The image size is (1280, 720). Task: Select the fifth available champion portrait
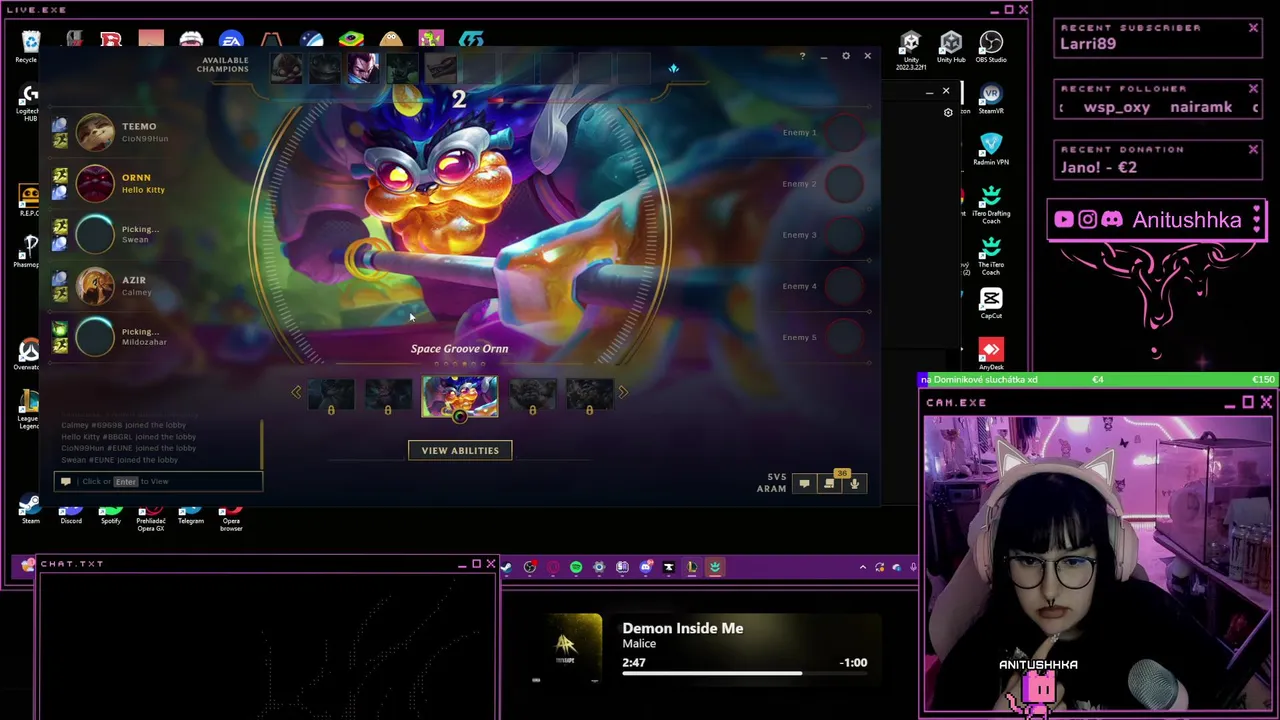[440, 68]
